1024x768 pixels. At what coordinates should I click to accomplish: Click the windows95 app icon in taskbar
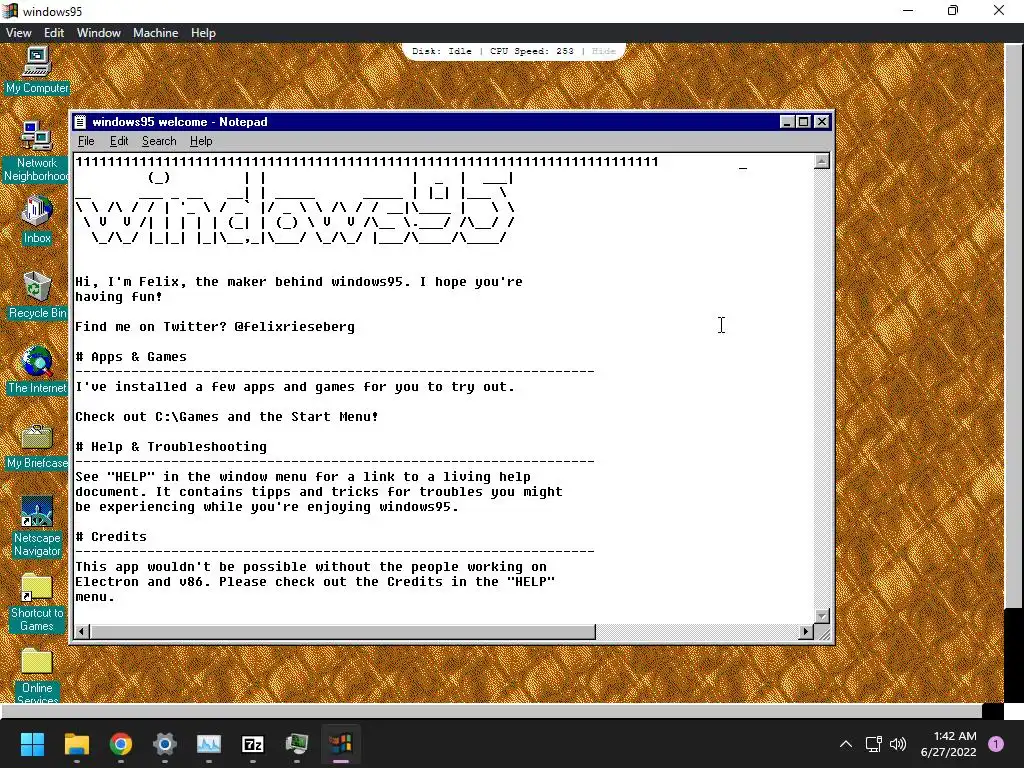click(341, 744)
